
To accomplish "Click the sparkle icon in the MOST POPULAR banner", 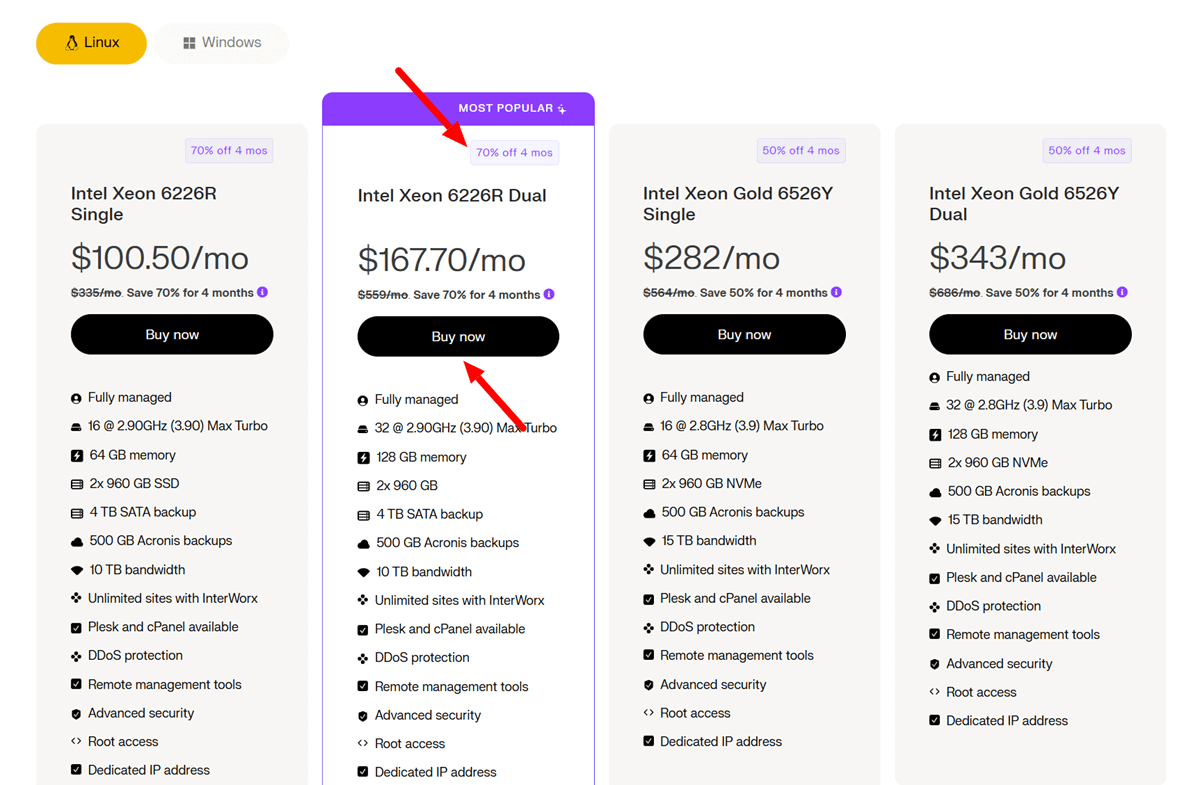I will point(560,108).
